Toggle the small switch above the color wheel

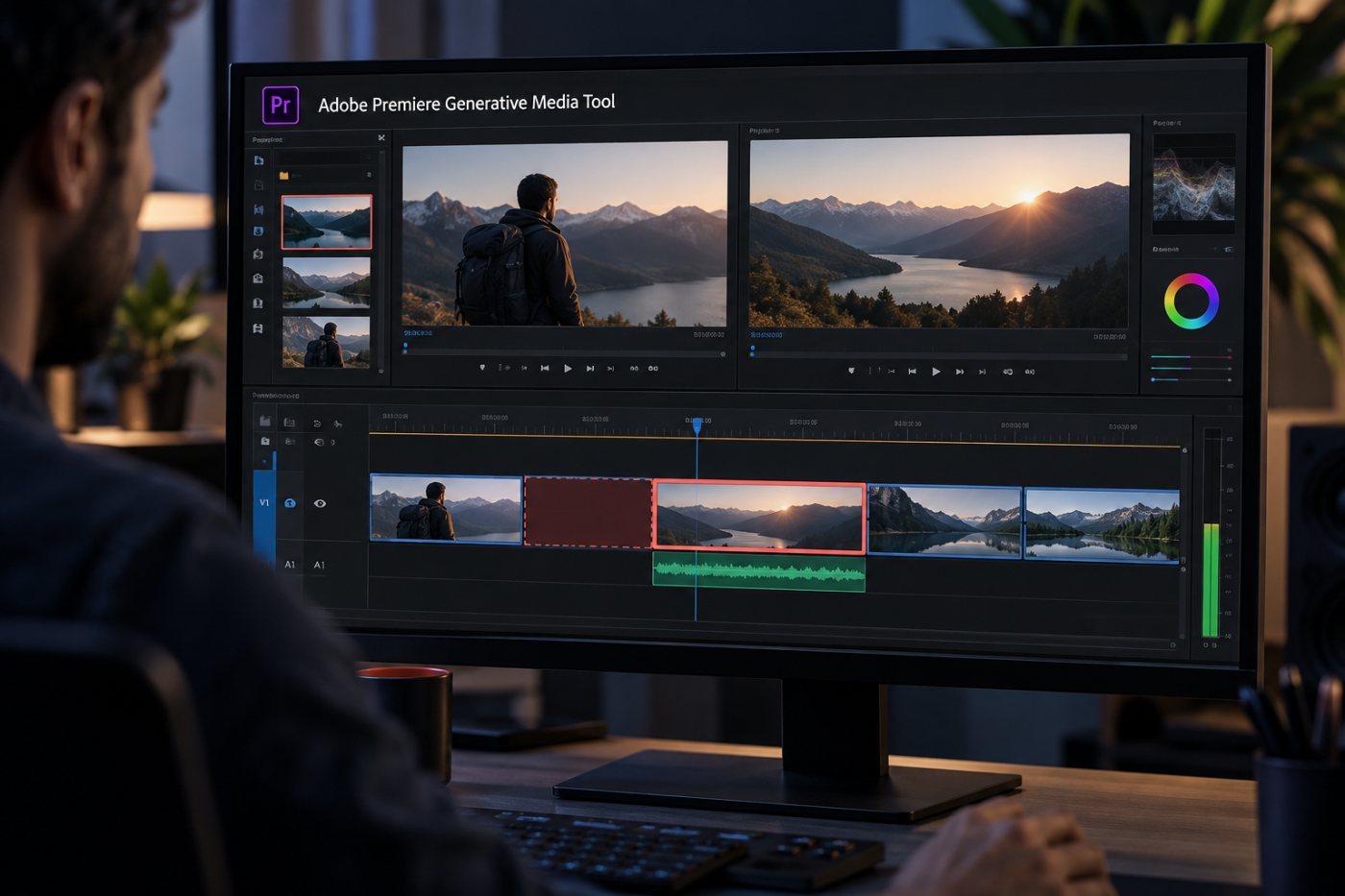click(1228, 250)
